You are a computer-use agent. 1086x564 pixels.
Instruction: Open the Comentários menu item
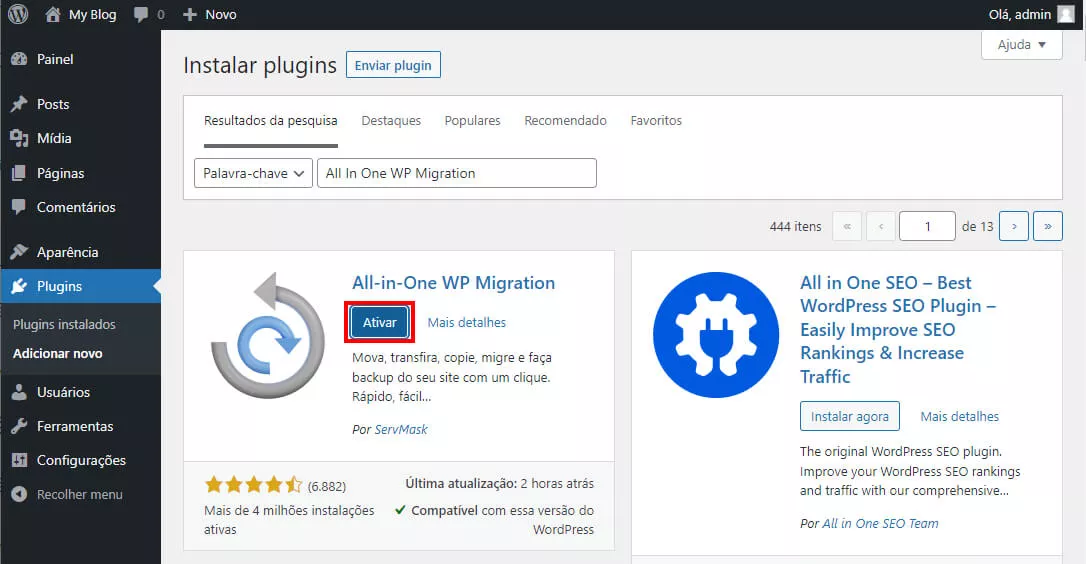tap(80, 207)
